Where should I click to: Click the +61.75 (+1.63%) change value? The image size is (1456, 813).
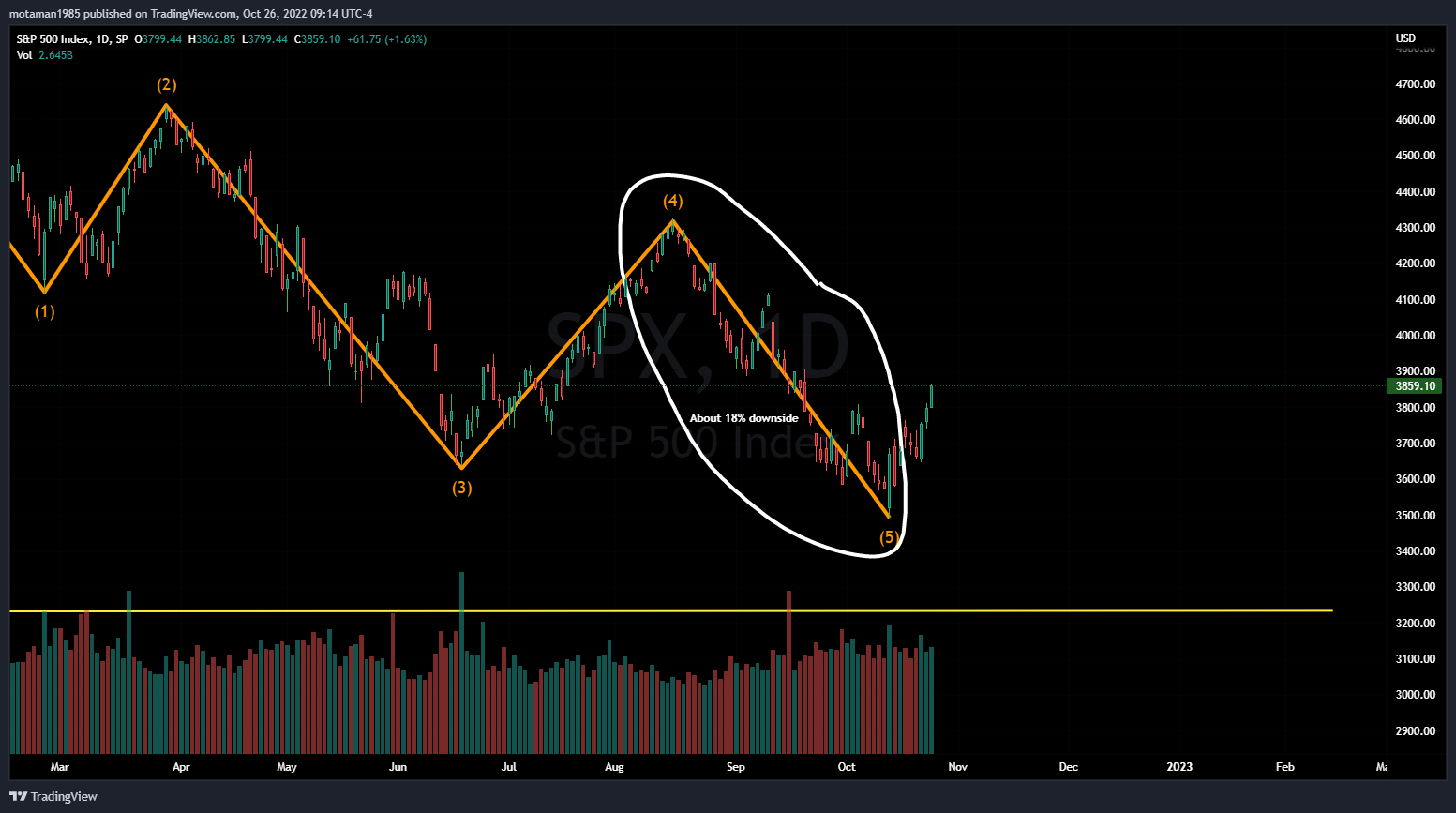click(x=386, y=39)
